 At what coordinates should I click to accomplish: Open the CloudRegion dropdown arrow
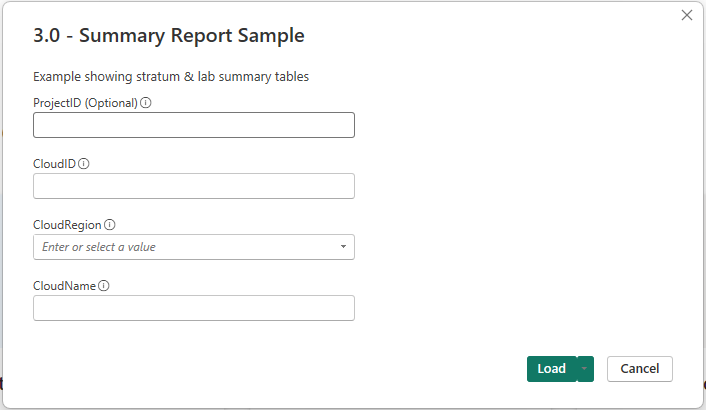coord(343,247)
